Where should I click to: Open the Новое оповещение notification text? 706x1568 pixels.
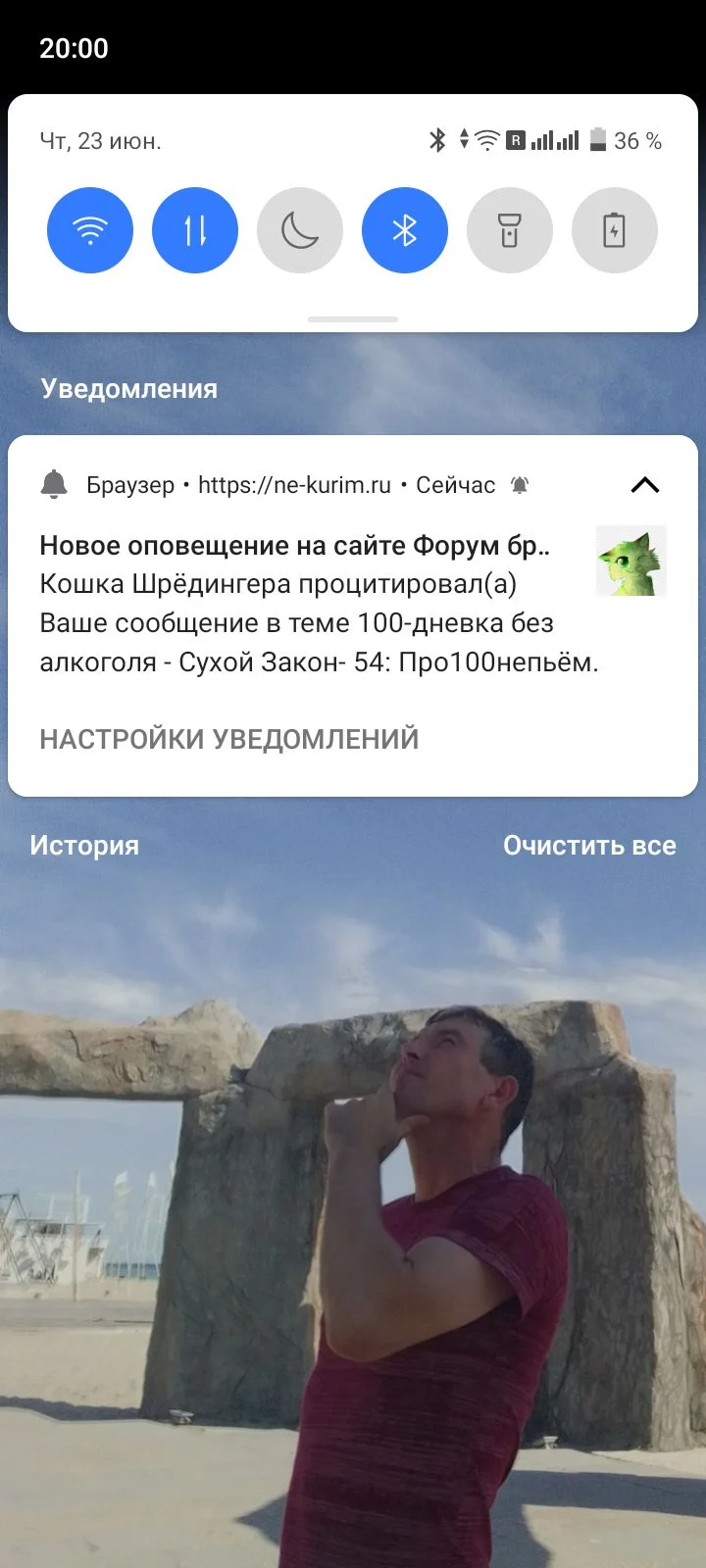294,546
